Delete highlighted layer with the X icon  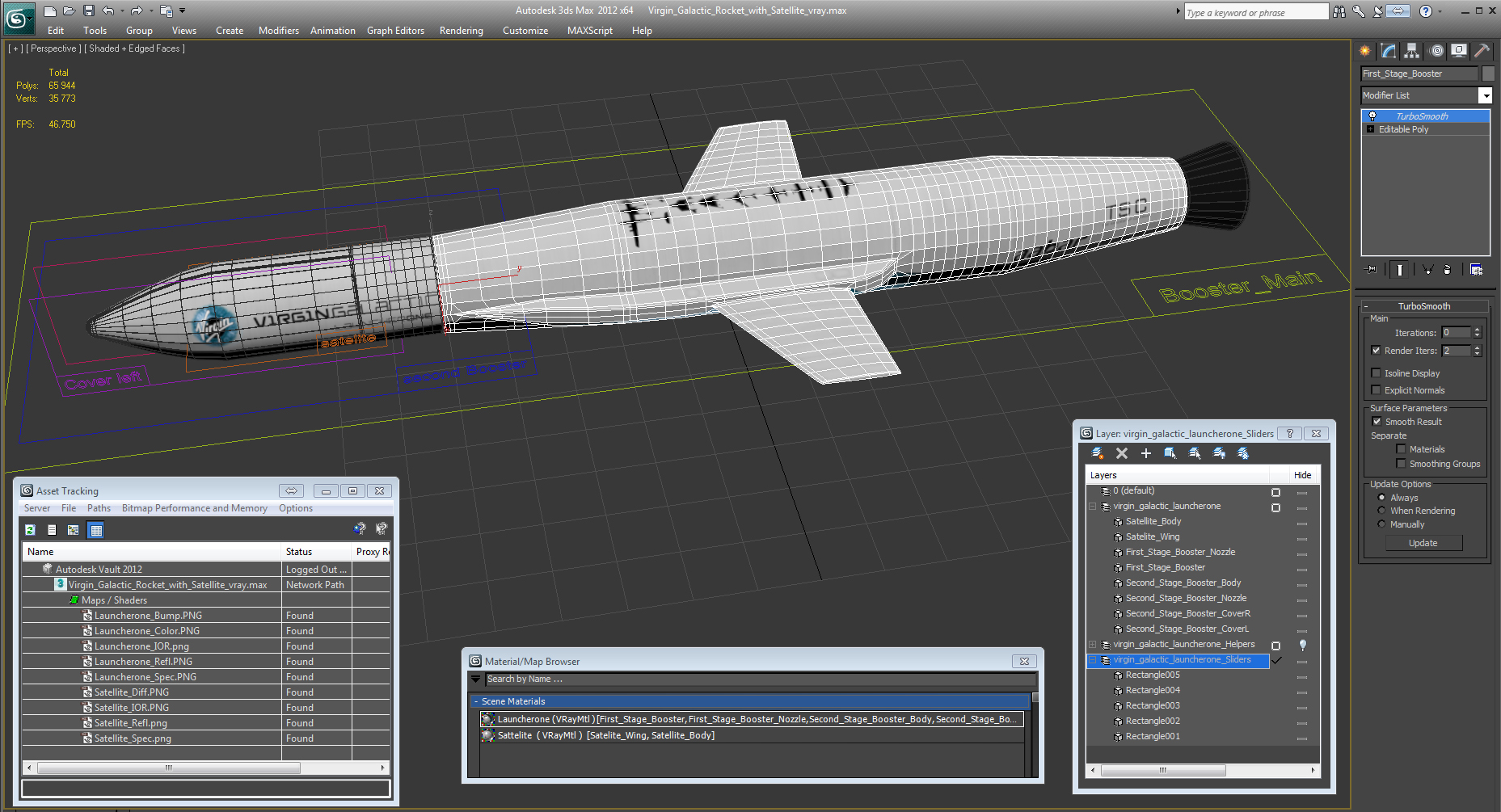pos(1122,453)
